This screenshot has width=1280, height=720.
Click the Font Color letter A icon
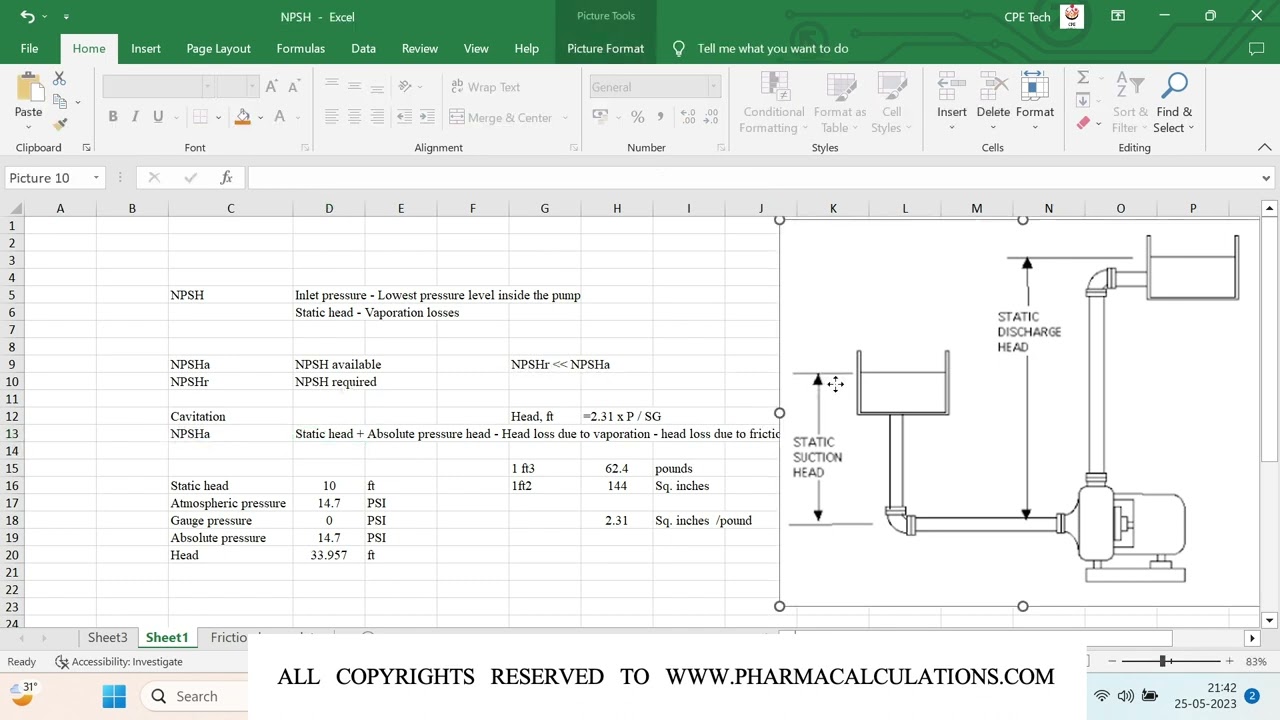coord(280,117)
